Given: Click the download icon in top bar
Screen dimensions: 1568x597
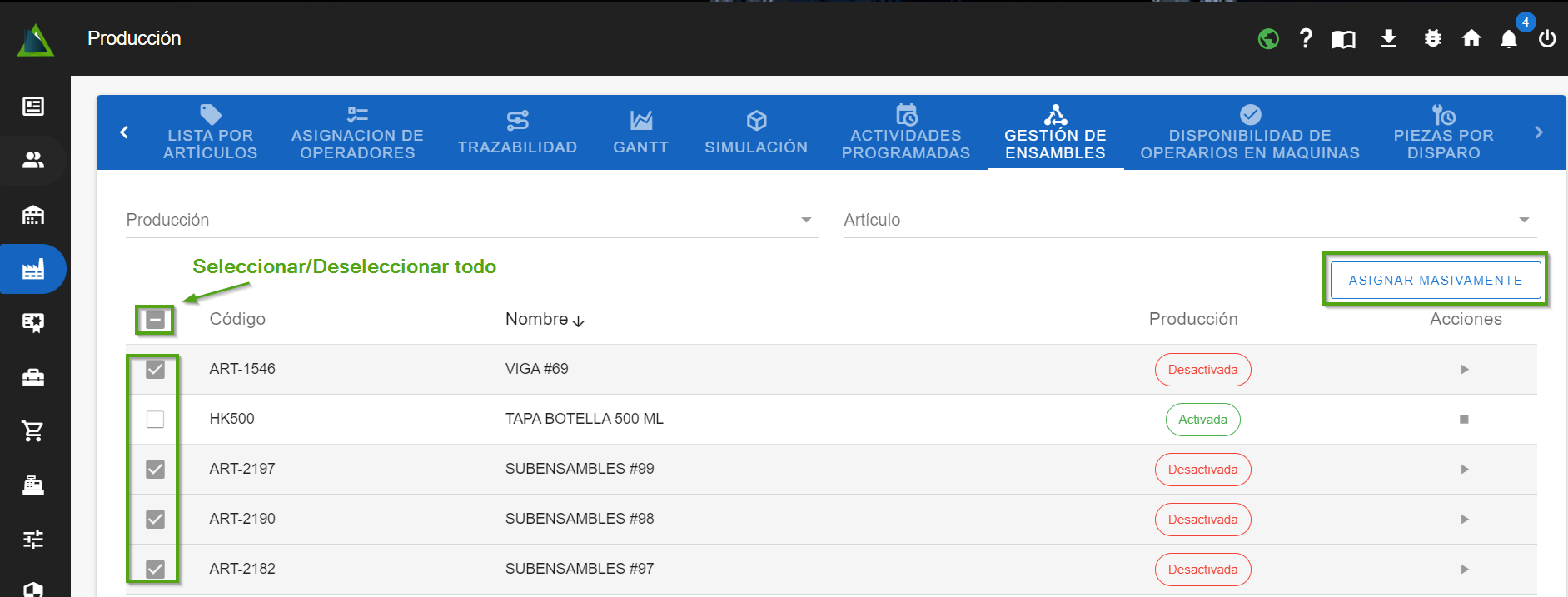Looking at the screenshot, I should pos(1388,38).
